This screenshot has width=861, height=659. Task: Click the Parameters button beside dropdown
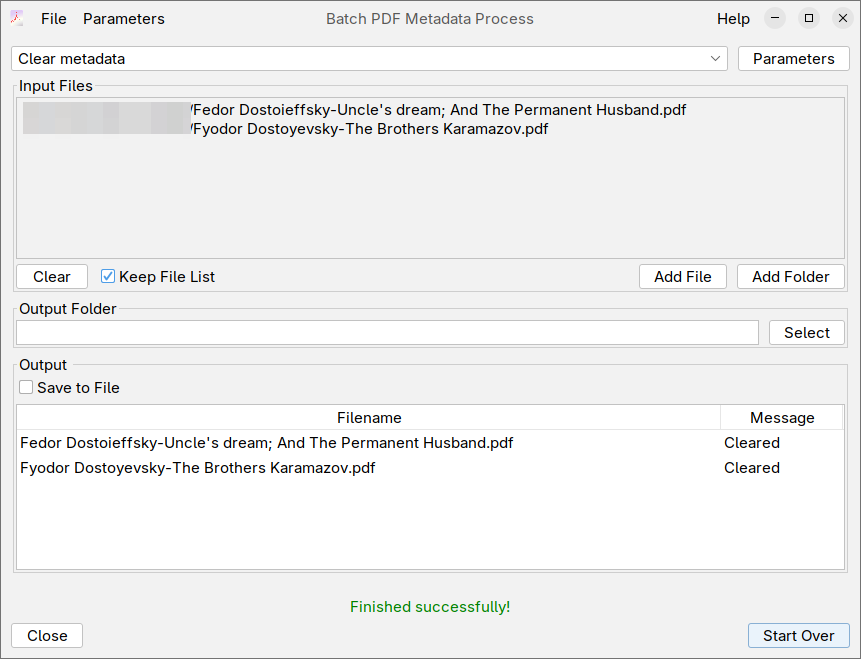[793, 59]
